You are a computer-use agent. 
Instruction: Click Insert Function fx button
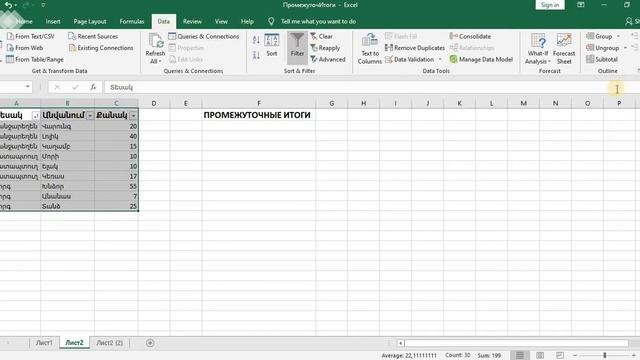[x=93, y=87]
